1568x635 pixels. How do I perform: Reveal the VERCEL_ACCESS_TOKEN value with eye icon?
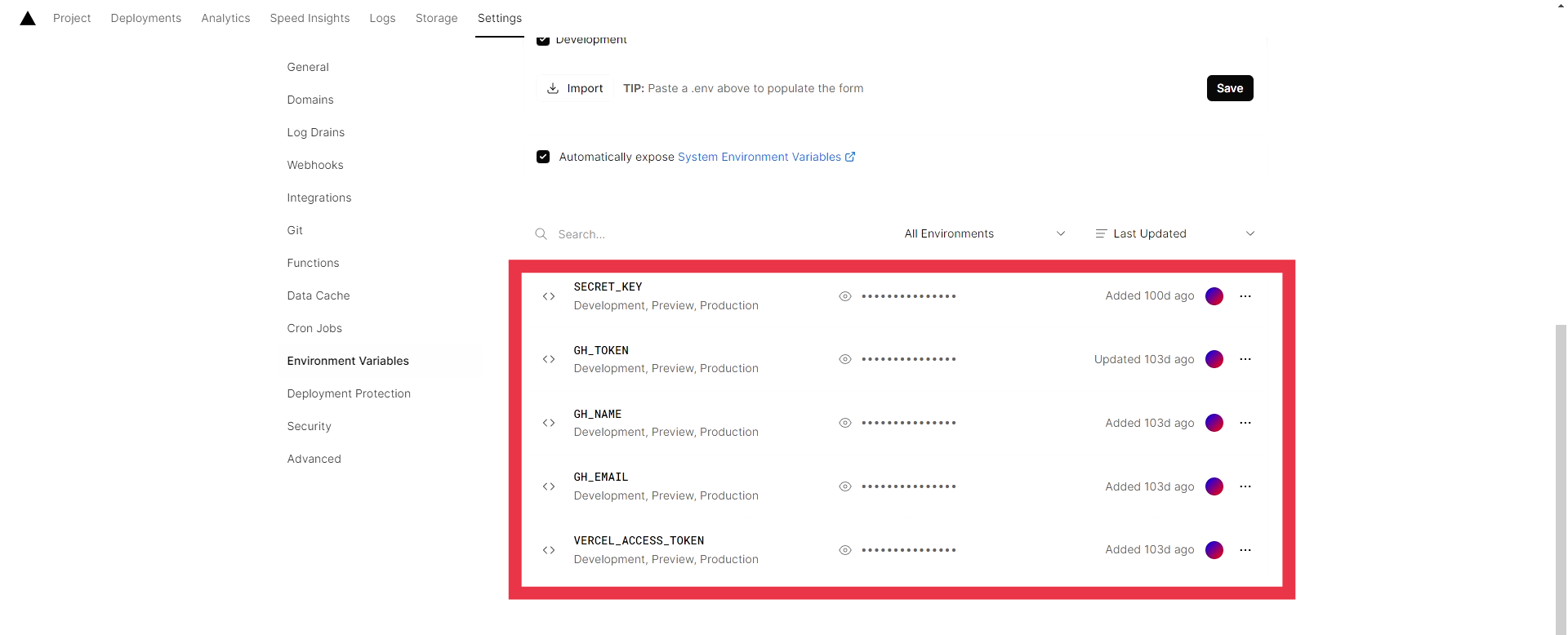845,550
